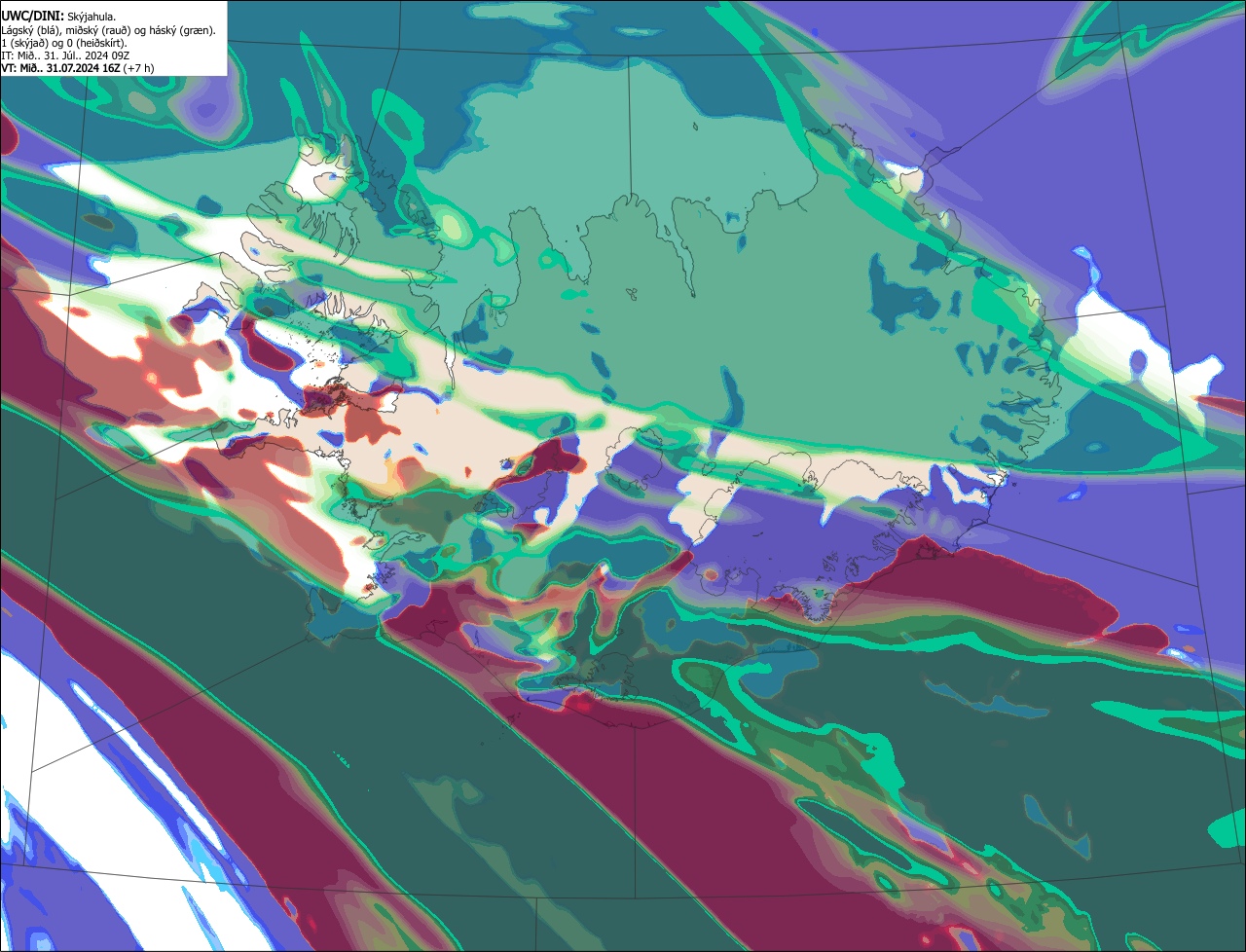
Task: Click the '(+7 h)' forecast offset text
Action: click(x=138, y=68)
